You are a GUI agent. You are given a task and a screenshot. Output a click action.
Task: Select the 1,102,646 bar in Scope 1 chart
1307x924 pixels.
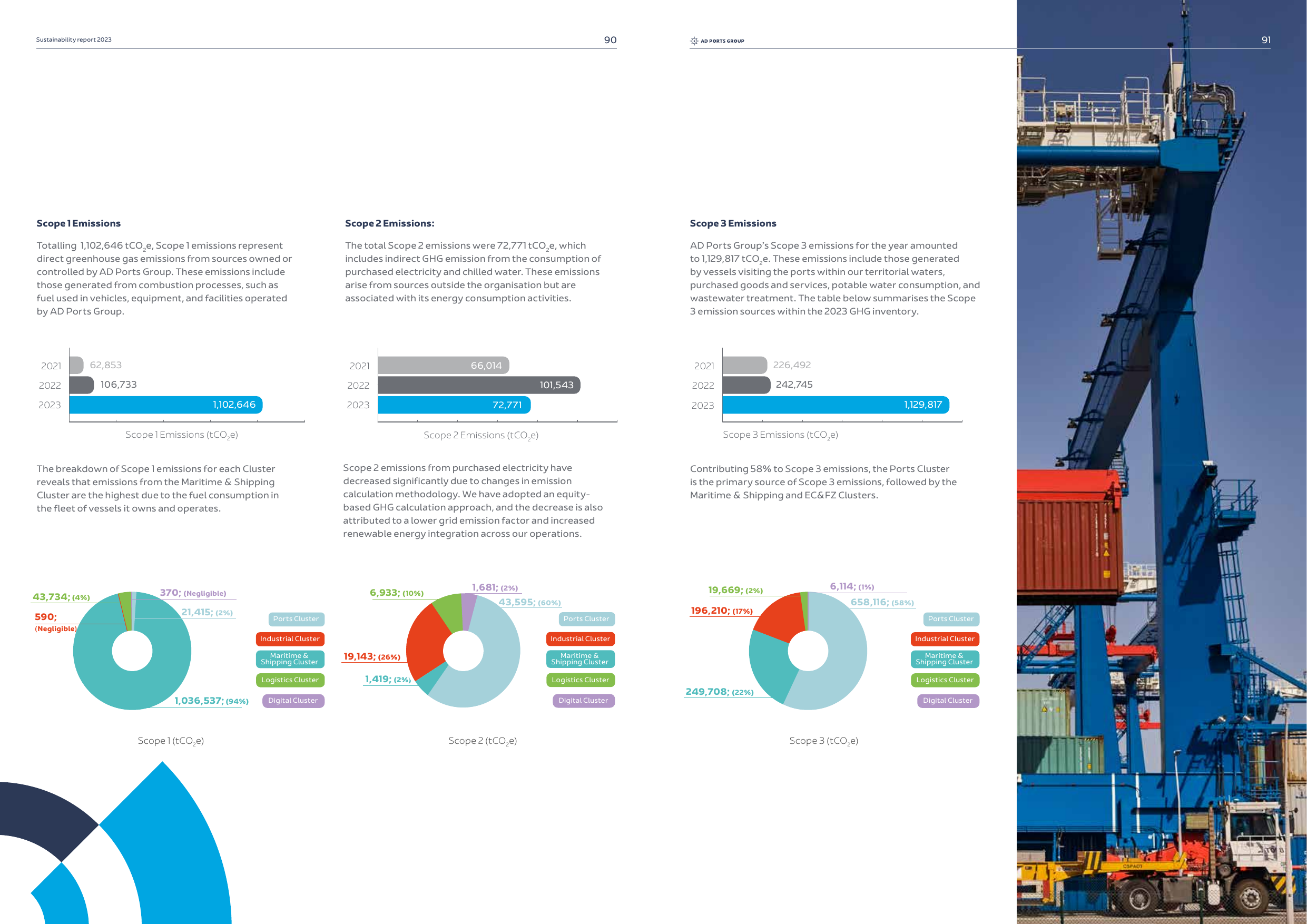coord(165,405)
